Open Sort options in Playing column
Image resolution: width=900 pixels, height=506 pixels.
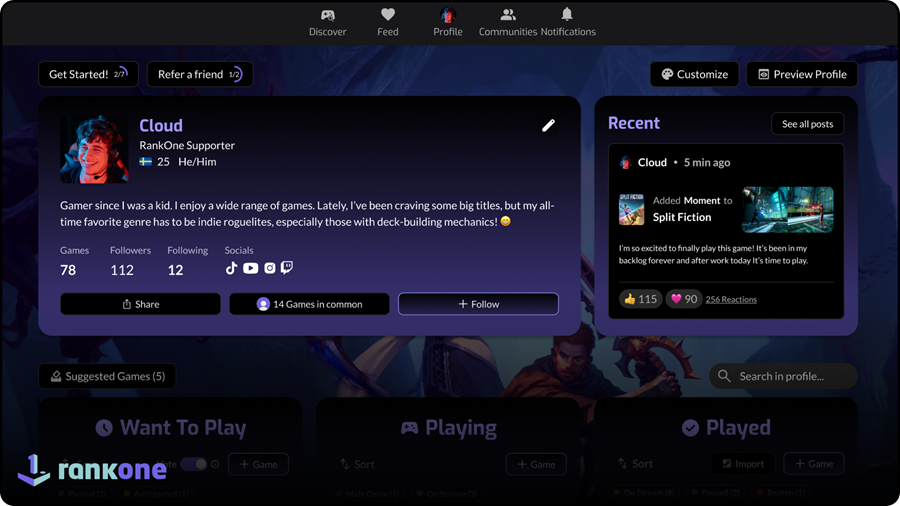tap(356, 464)
